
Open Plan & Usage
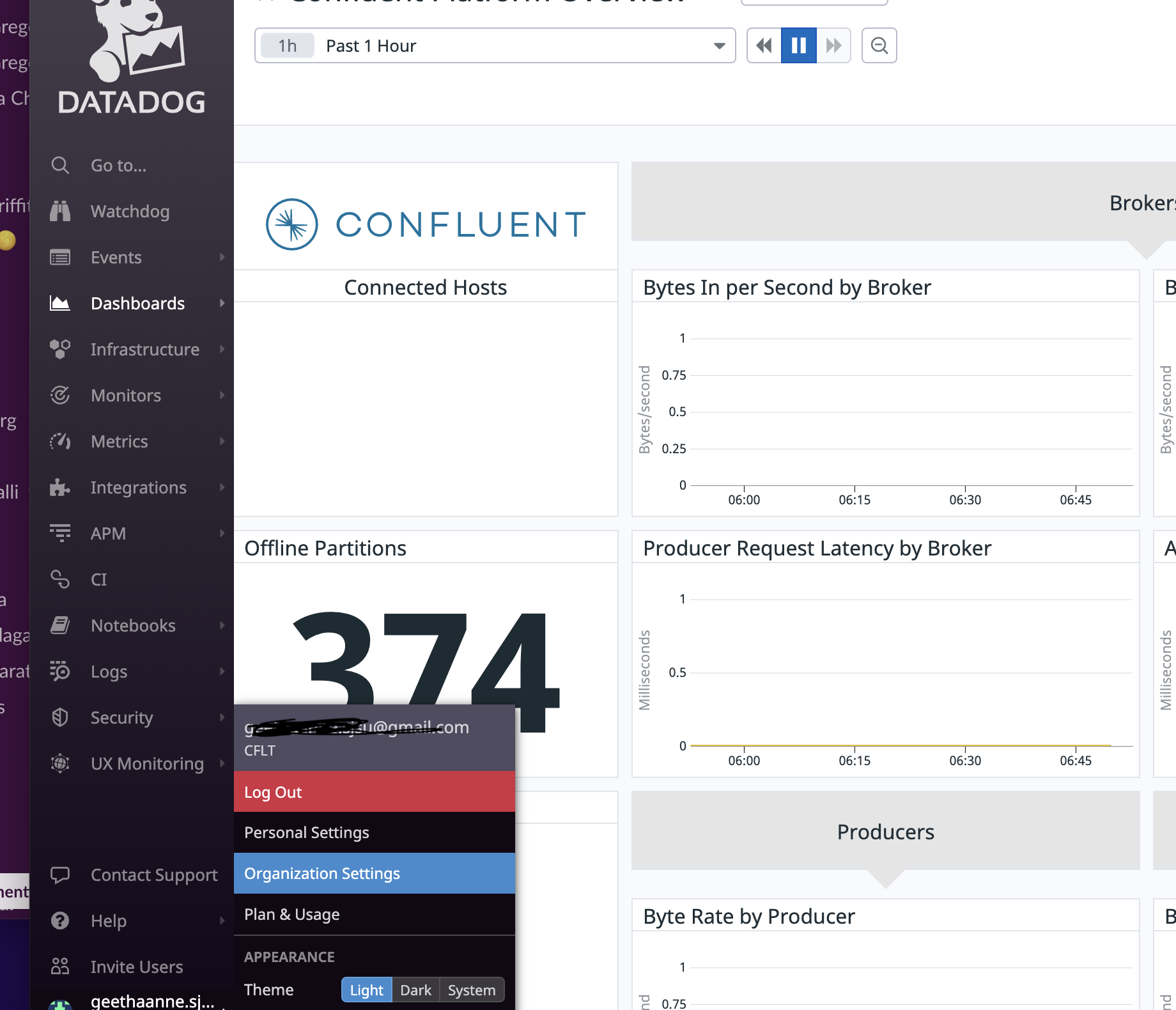[375, 915]
